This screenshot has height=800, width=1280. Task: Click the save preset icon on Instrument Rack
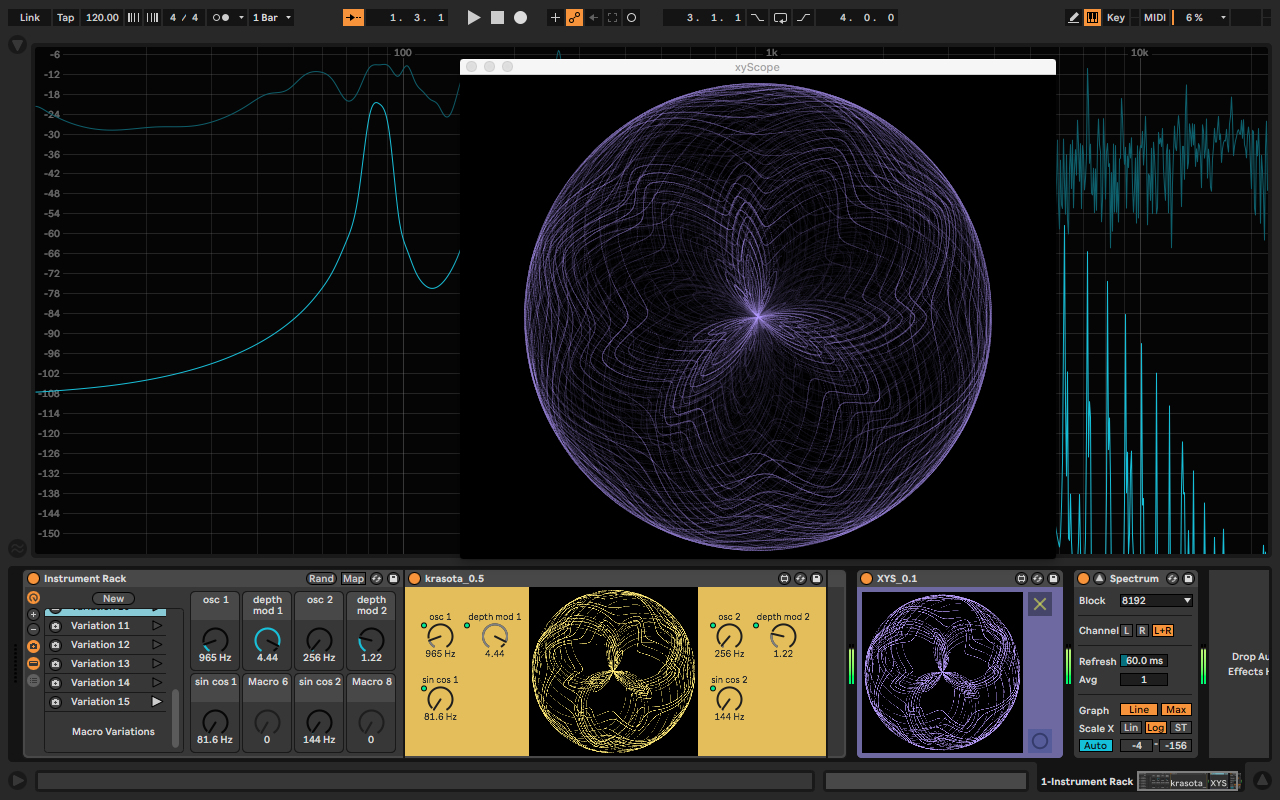coord(392,579)
